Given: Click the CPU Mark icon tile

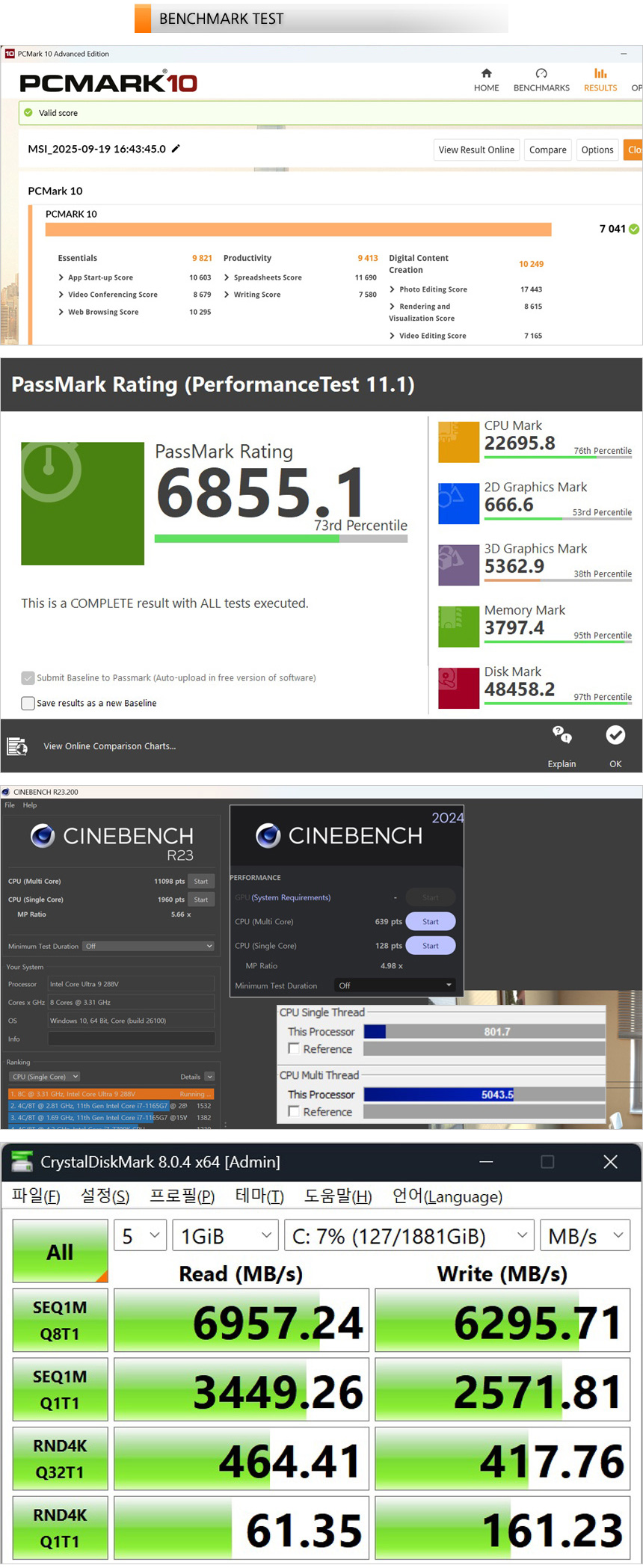Looking at the screenshot, I should (458, 442).
